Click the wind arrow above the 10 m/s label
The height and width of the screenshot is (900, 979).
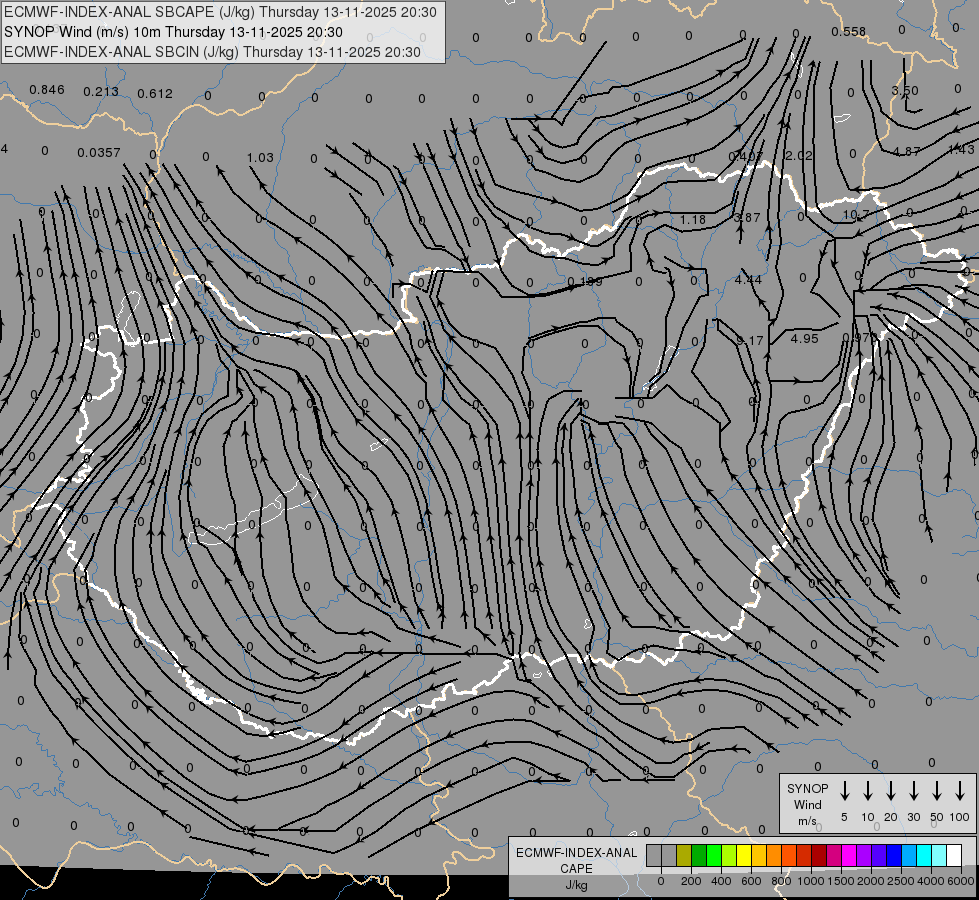pos(868,791)
